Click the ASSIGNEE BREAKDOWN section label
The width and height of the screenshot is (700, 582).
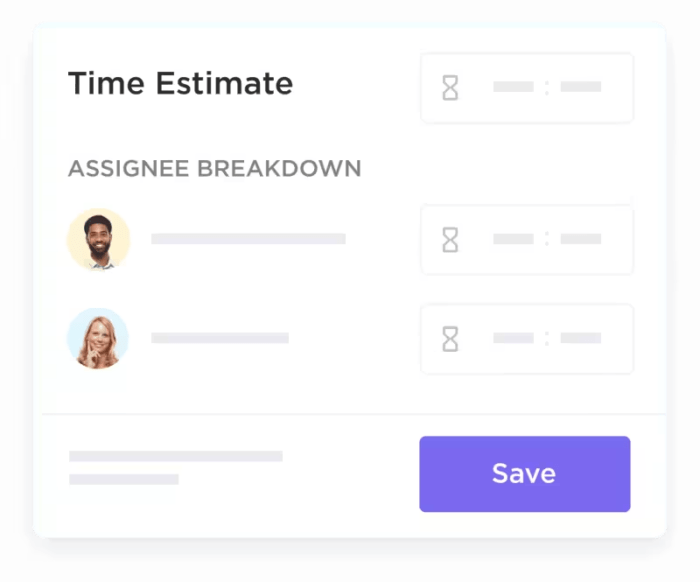pos(214,169)
